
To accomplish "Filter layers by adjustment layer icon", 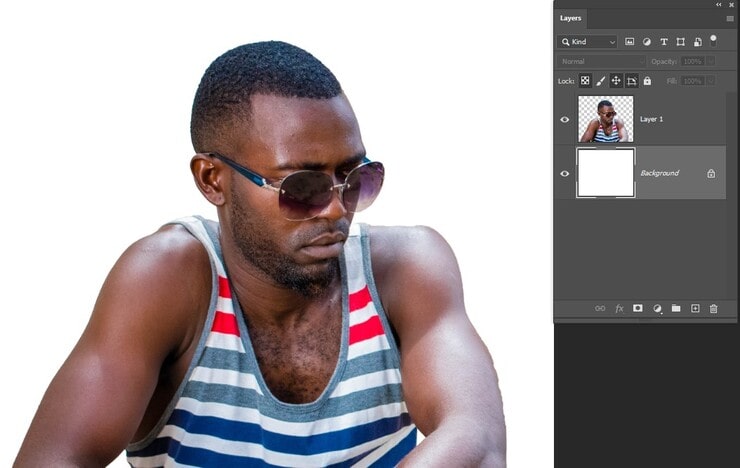I will click(647, 42).
